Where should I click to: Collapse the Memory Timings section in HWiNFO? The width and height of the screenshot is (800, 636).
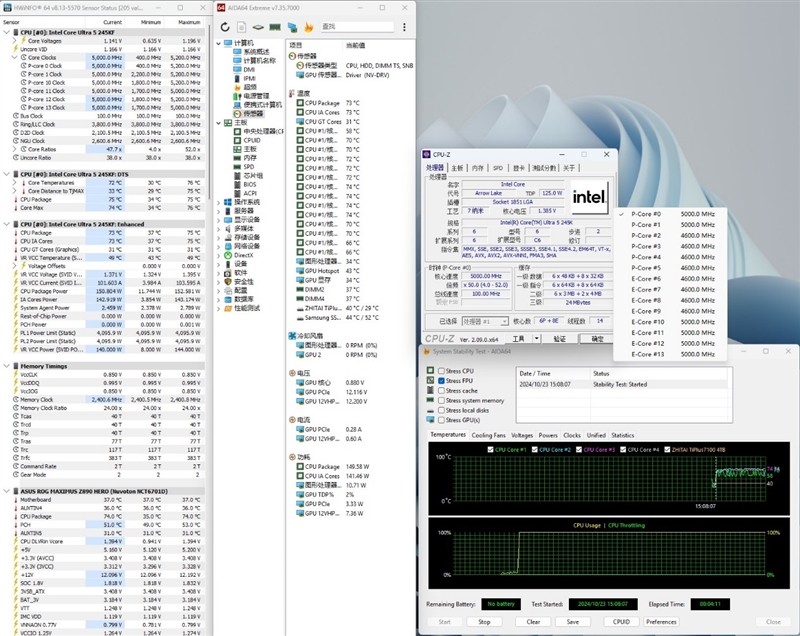click(7, 366)
